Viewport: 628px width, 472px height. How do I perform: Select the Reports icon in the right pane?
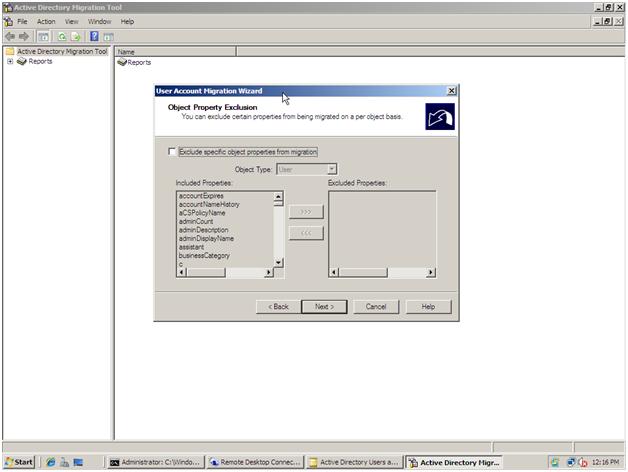click(122, 62)
